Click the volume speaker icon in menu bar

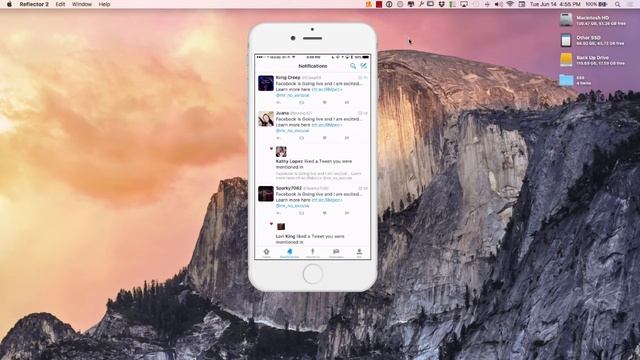point(498,4)
